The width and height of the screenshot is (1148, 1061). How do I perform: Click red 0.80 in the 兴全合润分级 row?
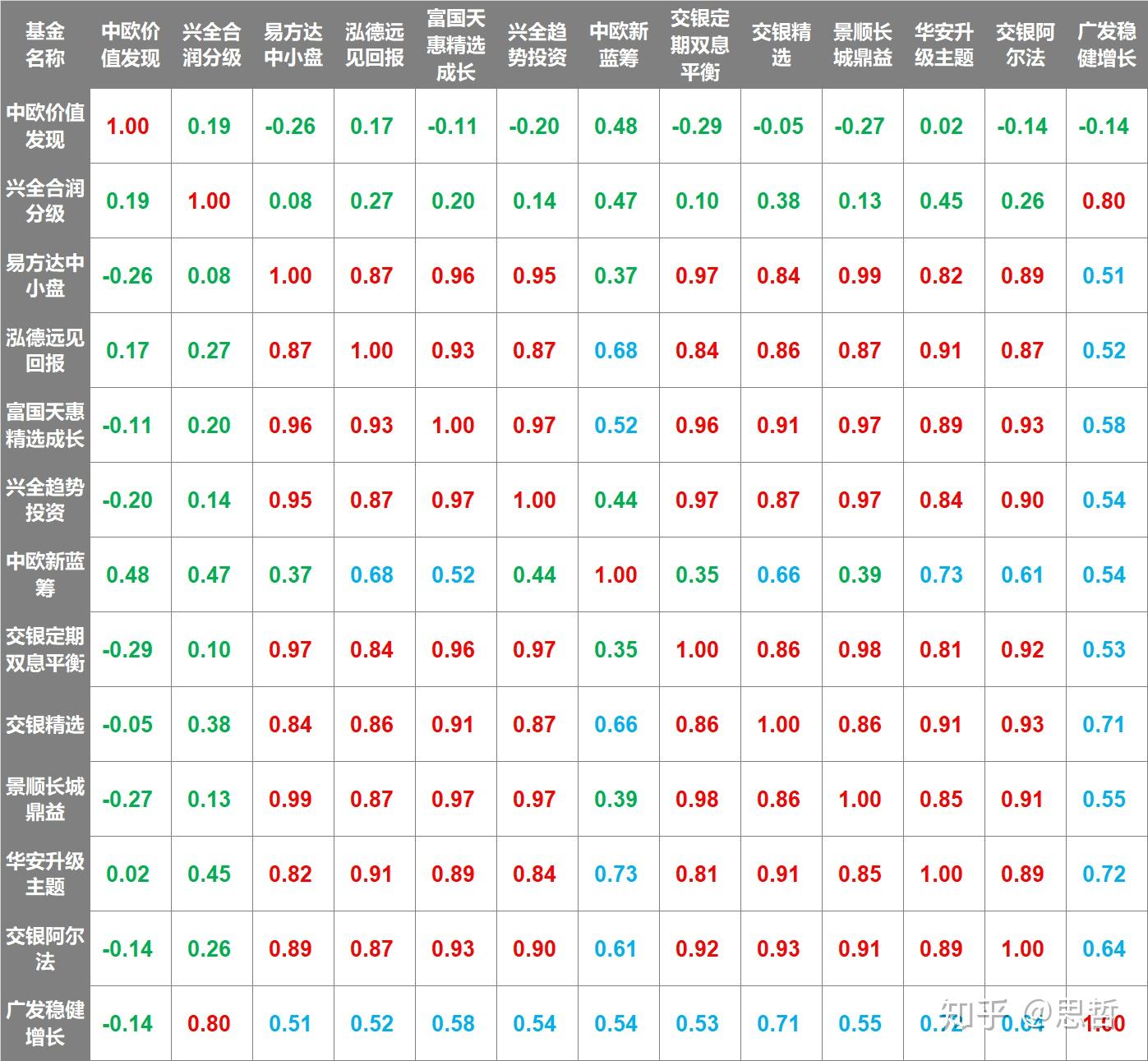pyautogui.click(x=1104, y=201)
